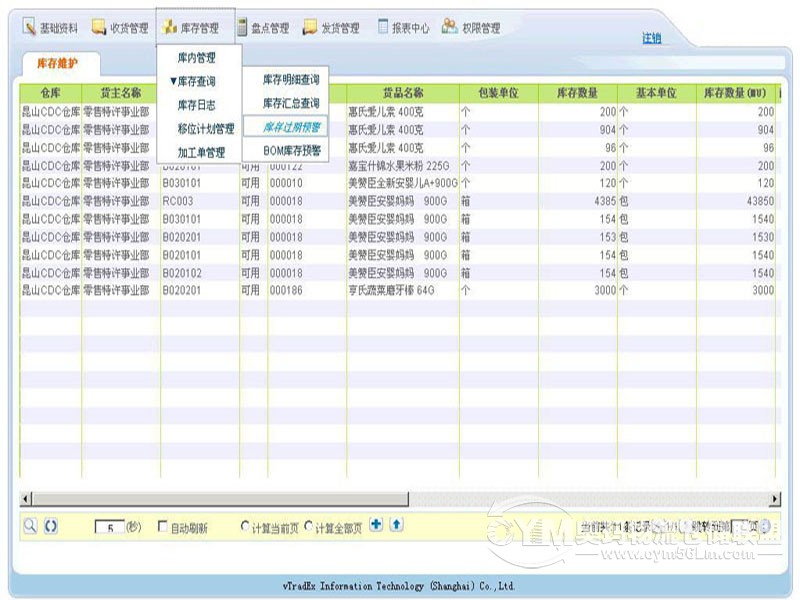The image size is (800, 600).
Task: Click the round go-to-page button icon
Action: point(765,527)
